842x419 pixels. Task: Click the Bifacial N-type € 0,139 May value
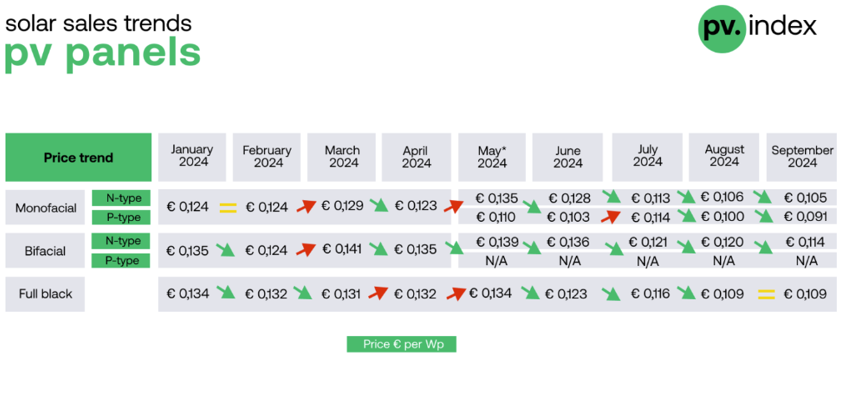point(497,242)
